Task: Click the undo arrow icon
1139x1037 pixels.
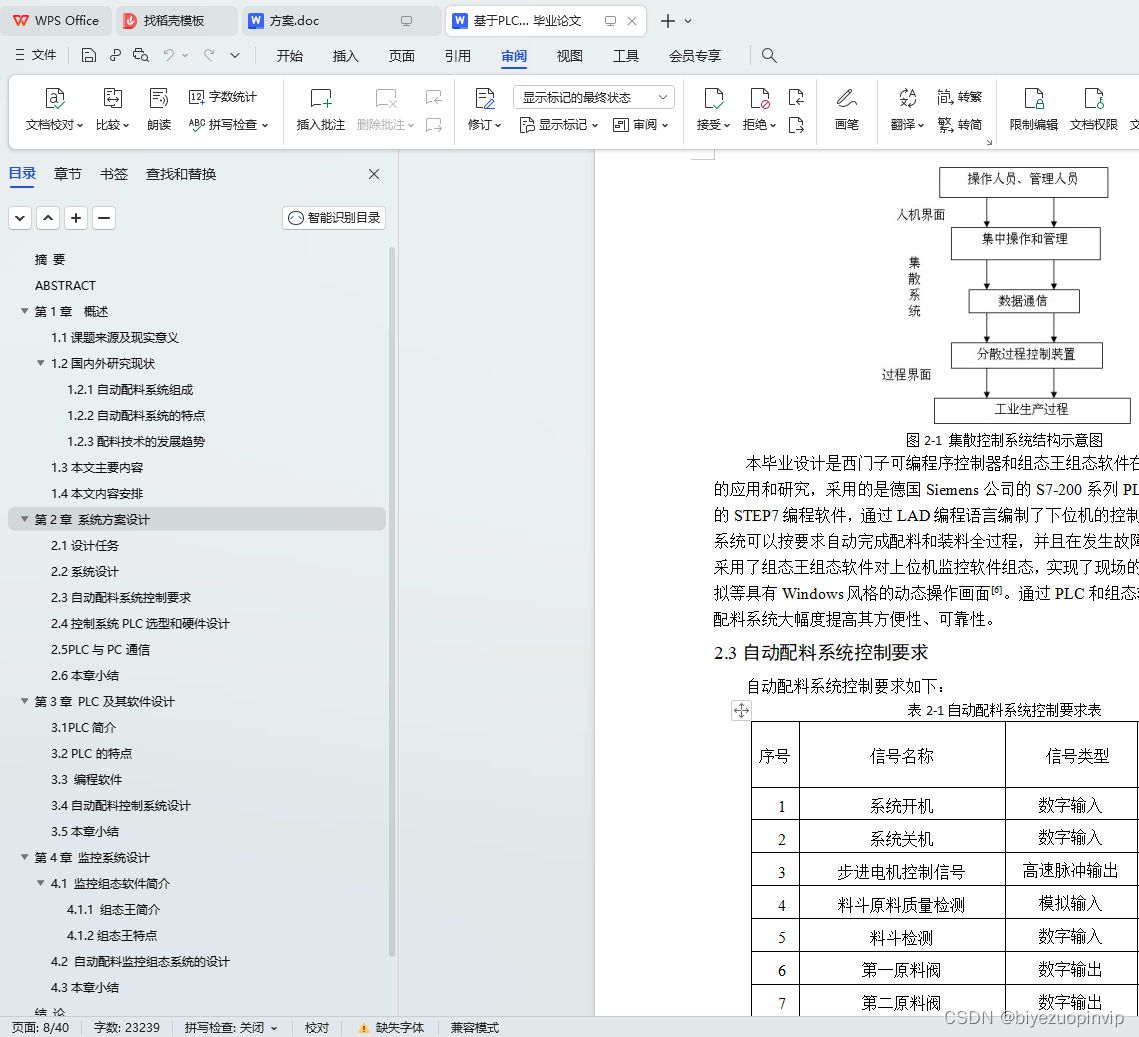Action: click(x=169, y=55)
